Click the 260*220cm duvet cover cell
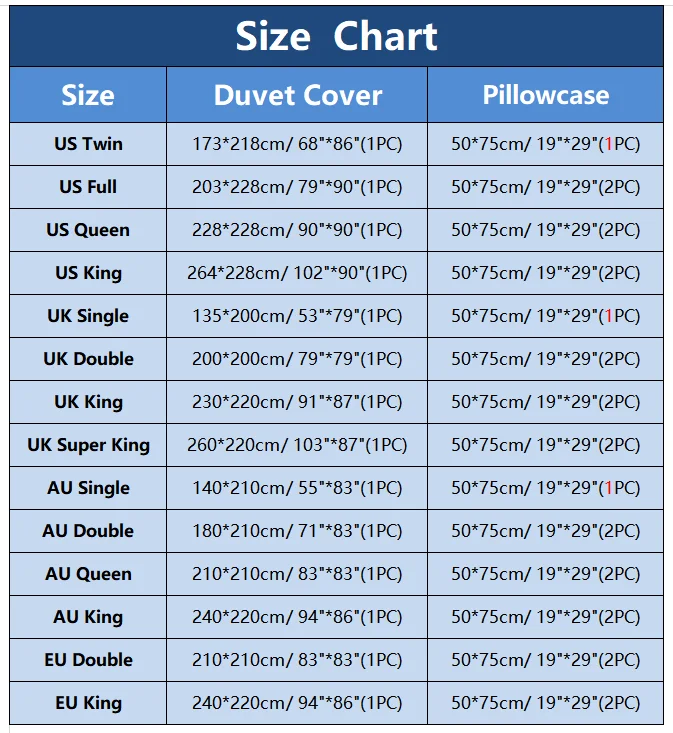Viewport: 673px width, 733px height. click(x=297, y=445)
